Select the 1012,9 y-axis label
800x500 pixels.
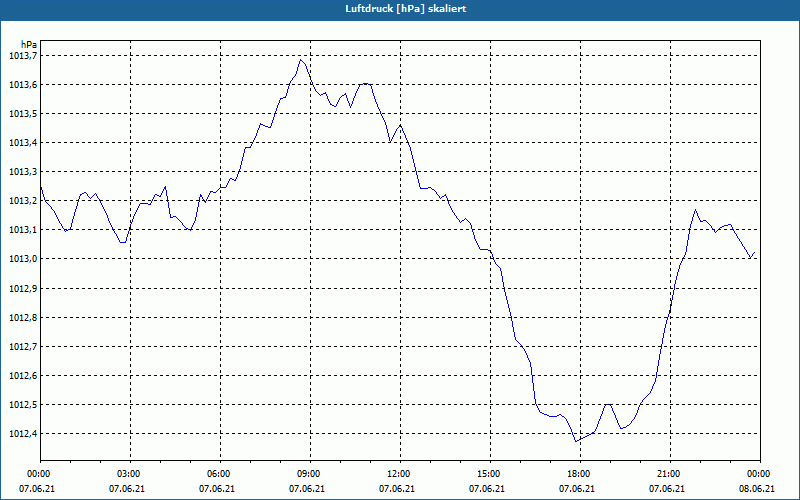tap(23, 288)
